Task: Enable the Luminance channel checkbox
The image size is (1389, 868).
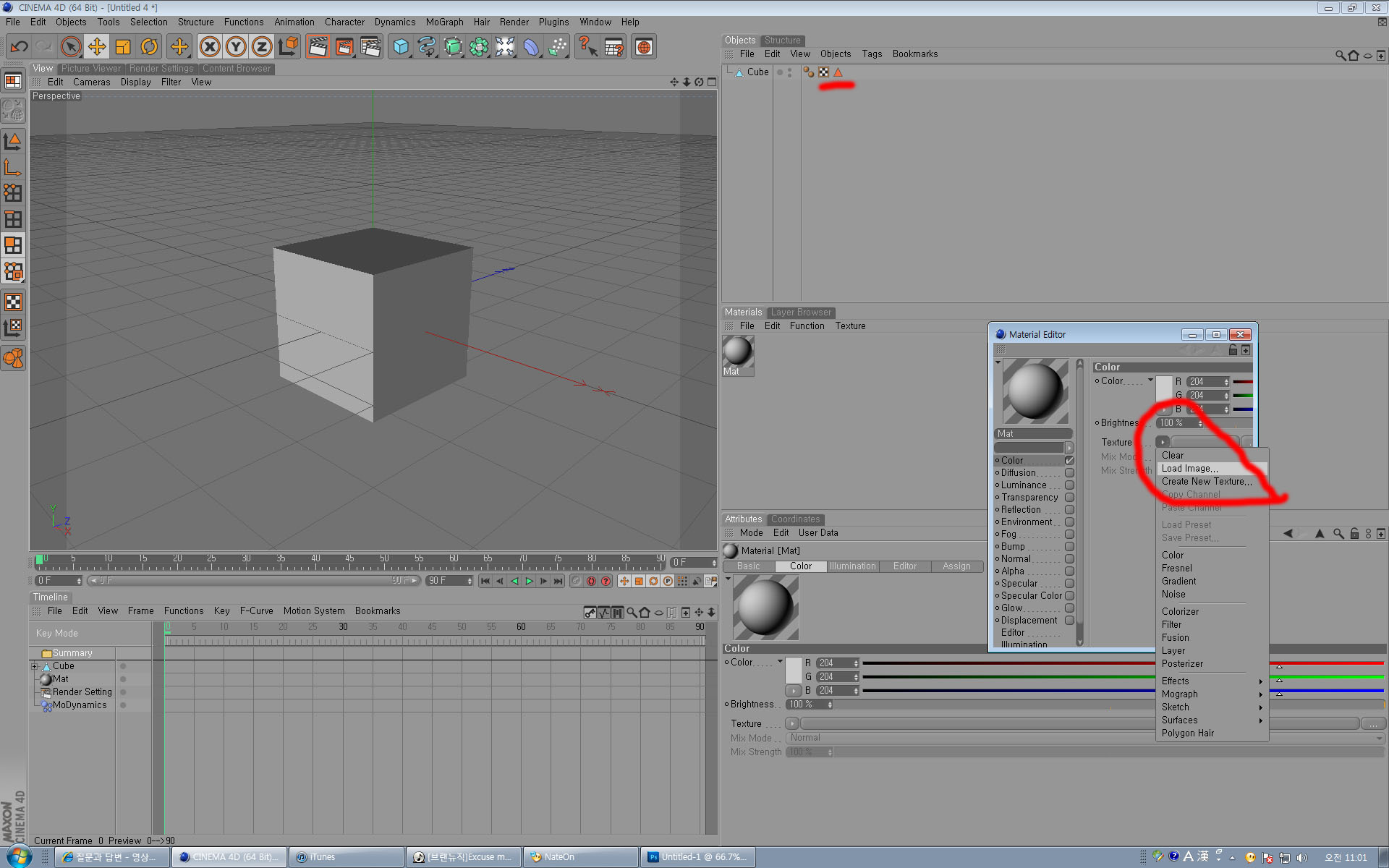Action: pyautogui.click(x=1069, y=485)
